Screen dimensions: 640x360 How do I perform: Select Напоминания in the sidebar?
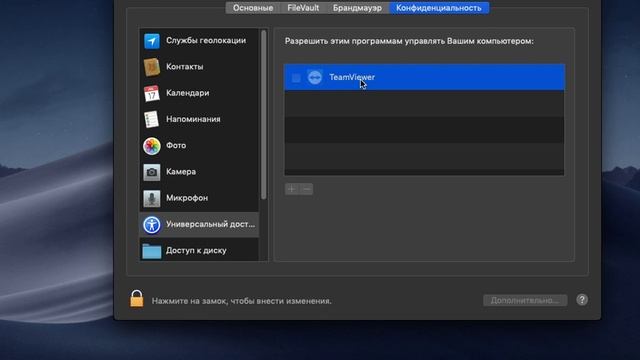point(199,119)
